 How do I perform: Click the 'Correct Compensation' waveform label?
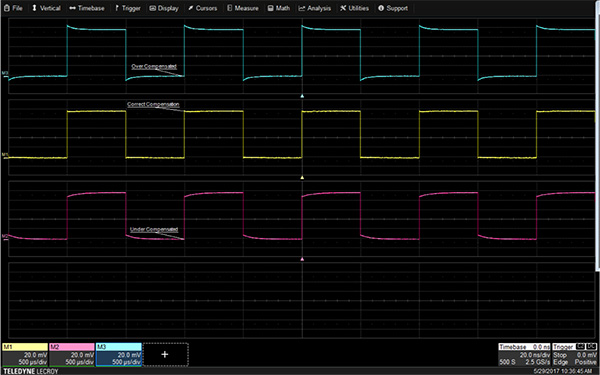[153, 104]
